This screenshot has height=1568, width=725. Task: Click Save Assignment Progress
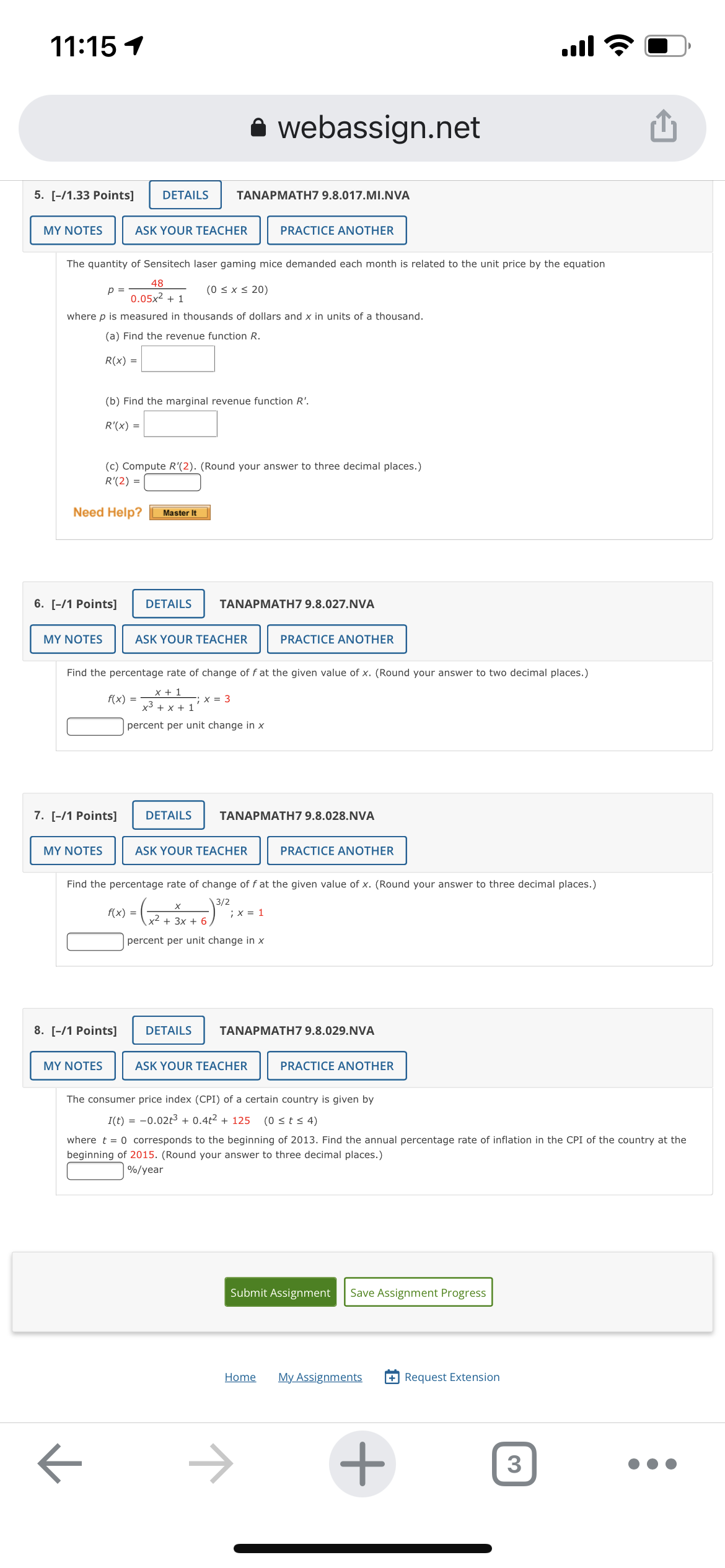418,1292
